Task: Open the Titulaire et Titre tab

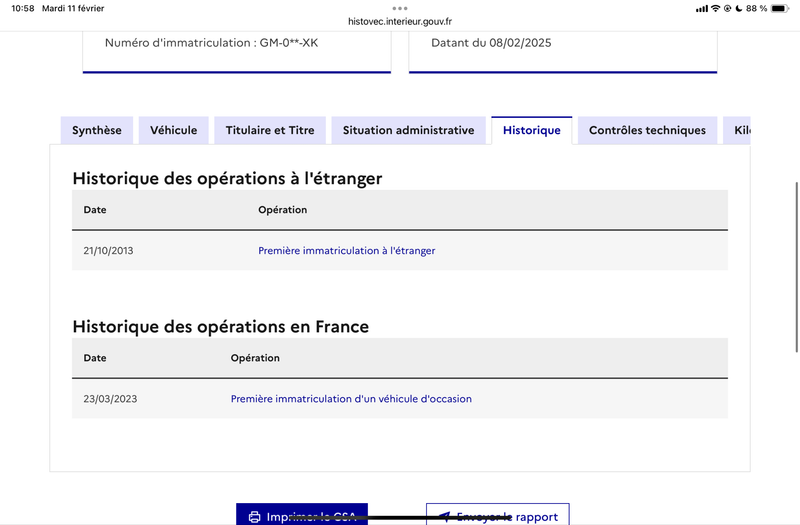Action: pos(270,131)
